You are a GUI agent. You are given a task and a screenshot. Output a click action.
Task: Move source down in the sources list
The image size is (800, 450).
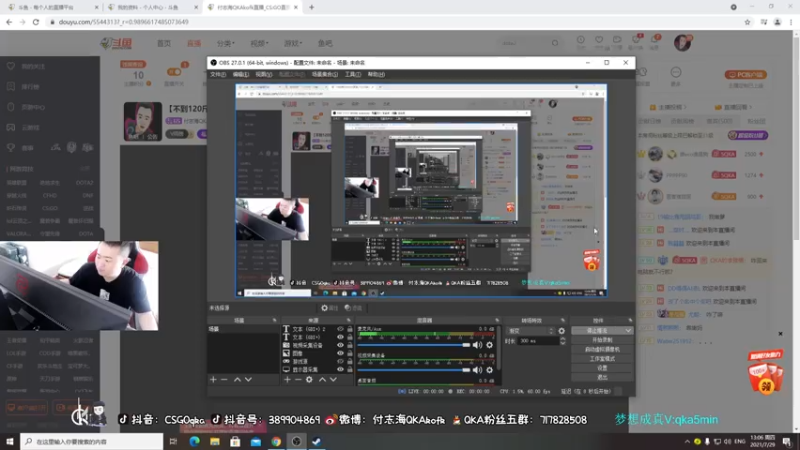point(333,380)
